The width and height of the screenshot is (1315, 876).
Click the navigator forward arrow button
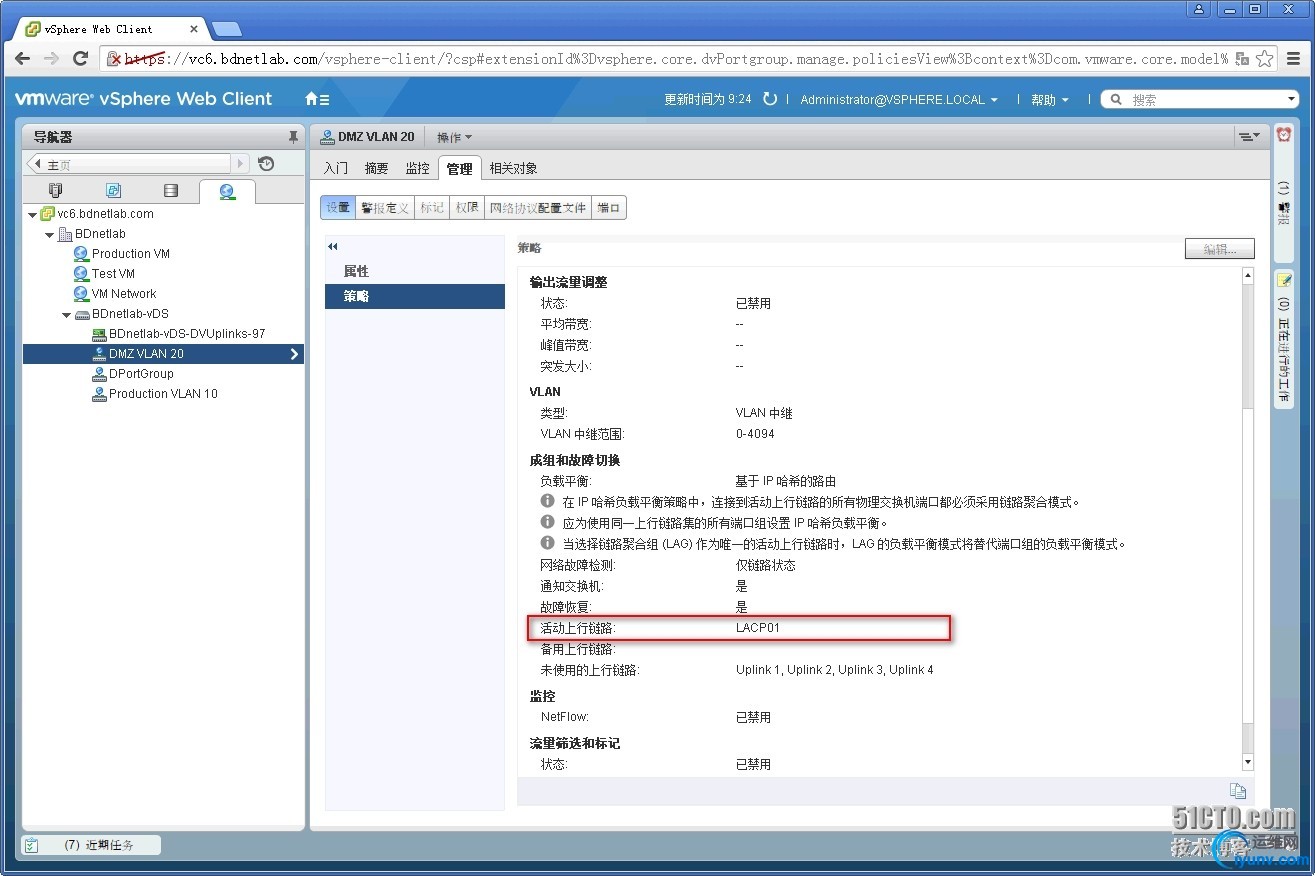click(240, 164)
